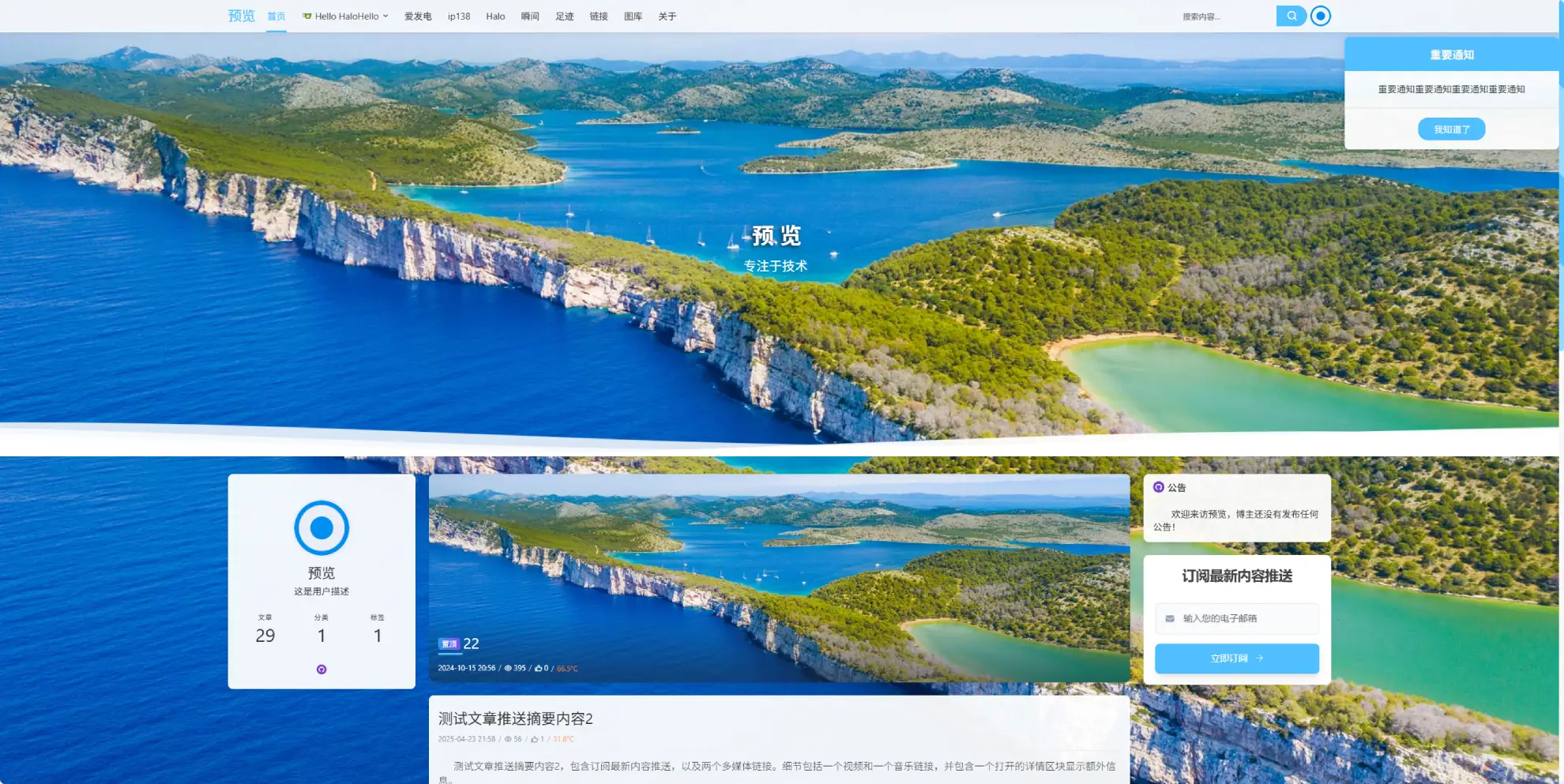Click the 立即订阅 subscribe button
The height and width of the screenshot is (784, 1564).
pos(1236,658)
